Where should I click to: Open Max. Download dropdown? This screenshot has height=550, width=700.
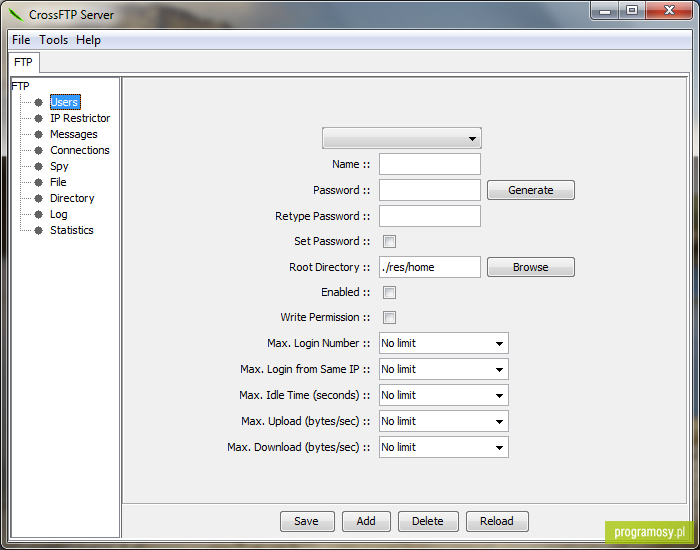coord(444,447)
